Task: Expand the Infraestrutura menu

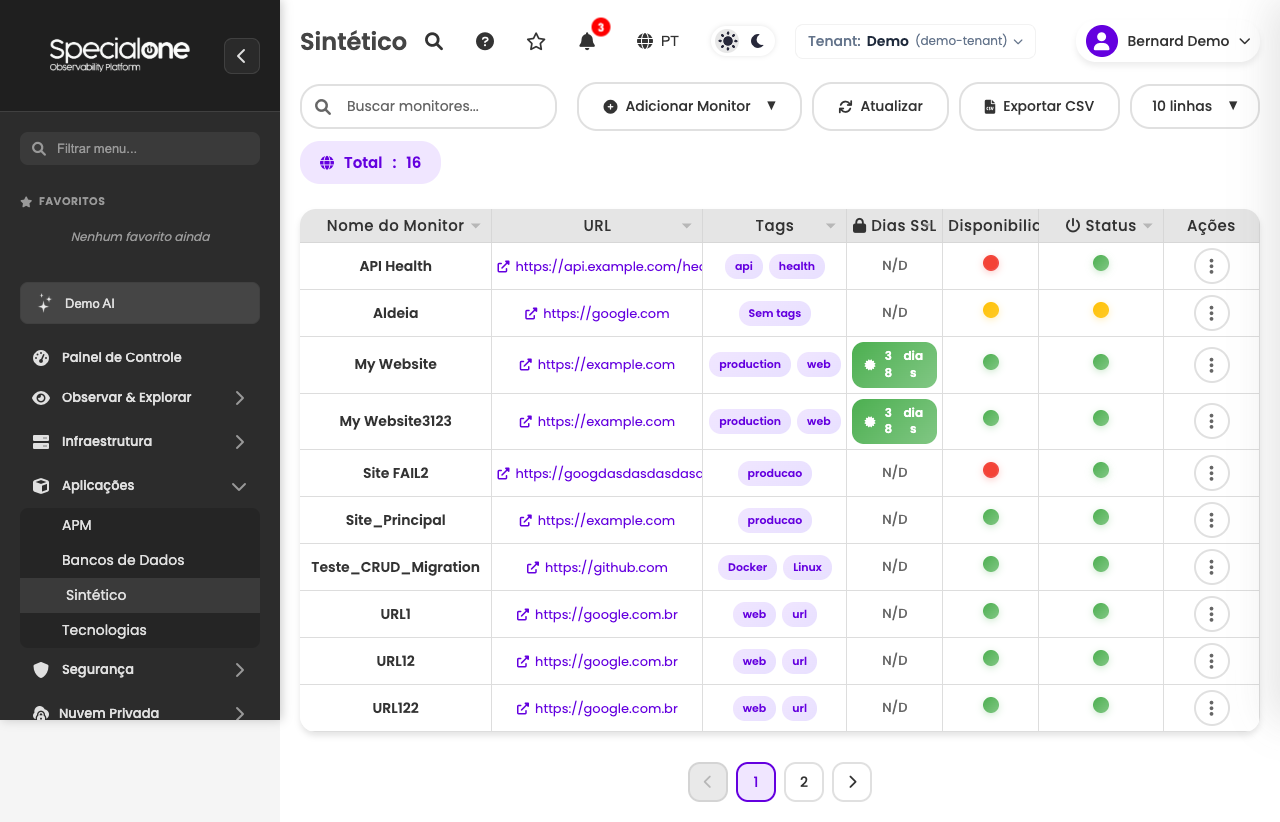Action: [140, 441]
